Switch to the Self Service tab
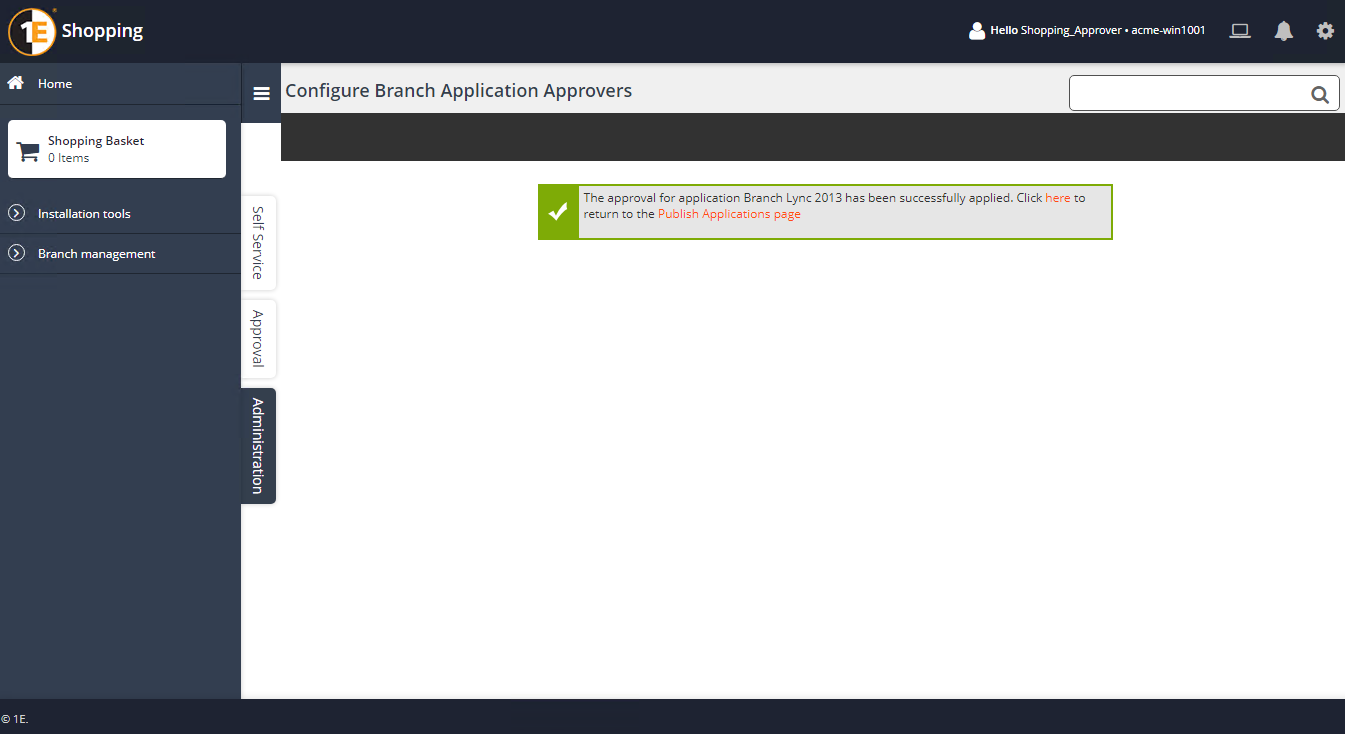The image size is (1345, 734). point(258,243)
